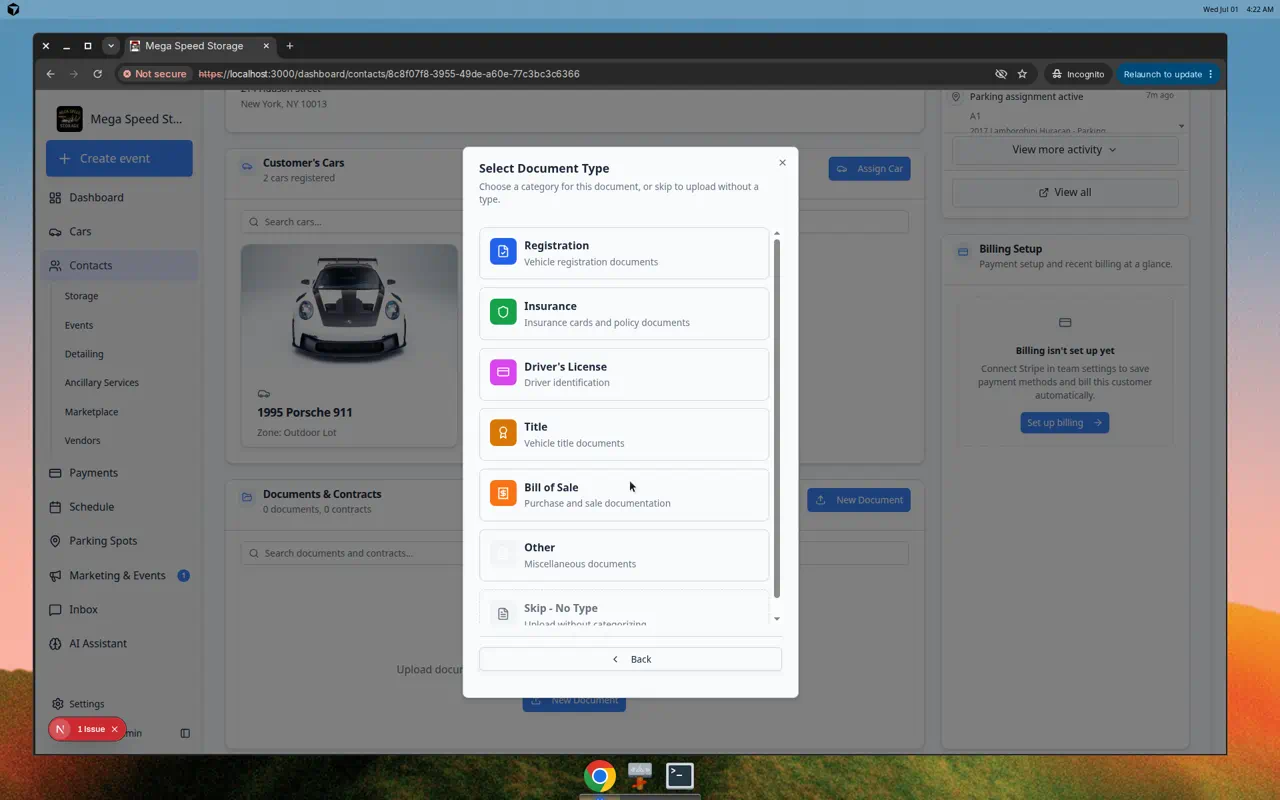This screenshot has height=800, width=1280.
Task: Click the View all activity button
Action: coord(1065,192)
